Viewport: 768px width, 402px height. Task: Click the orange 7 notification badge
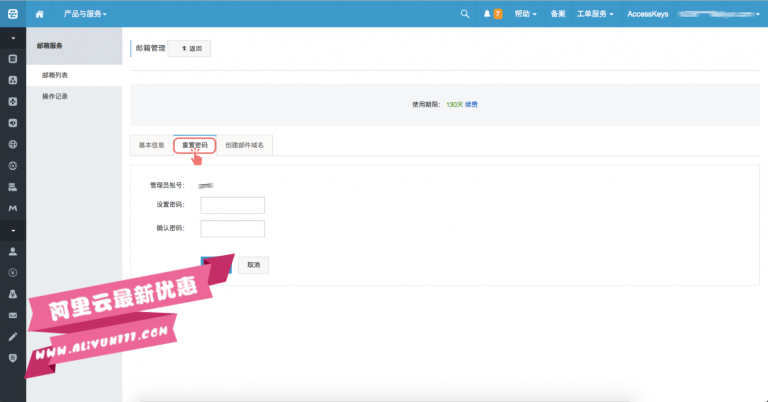pos(498,14)
